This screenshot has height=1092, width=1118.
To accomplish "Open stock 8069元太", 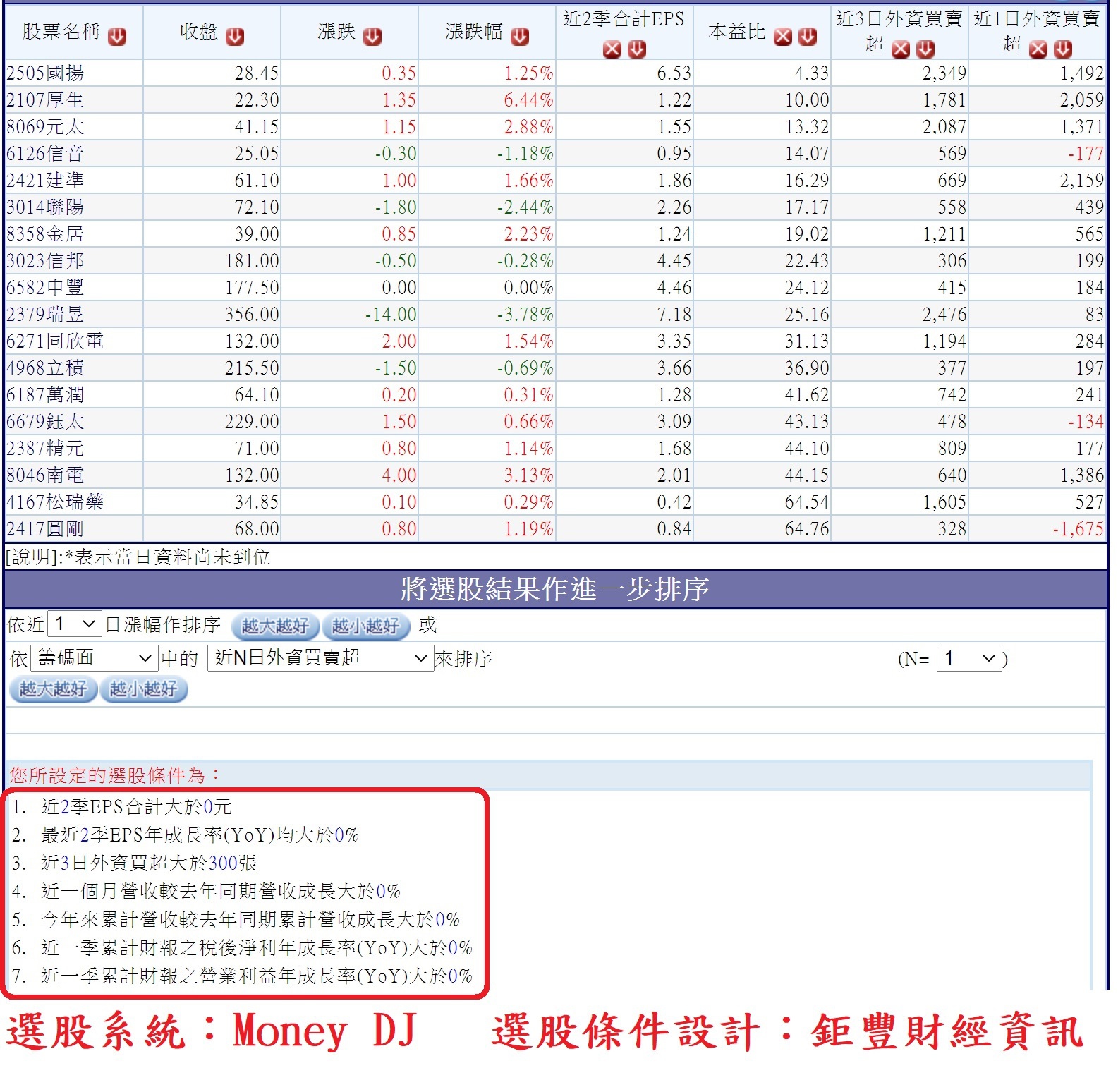I will coord(45,127).
